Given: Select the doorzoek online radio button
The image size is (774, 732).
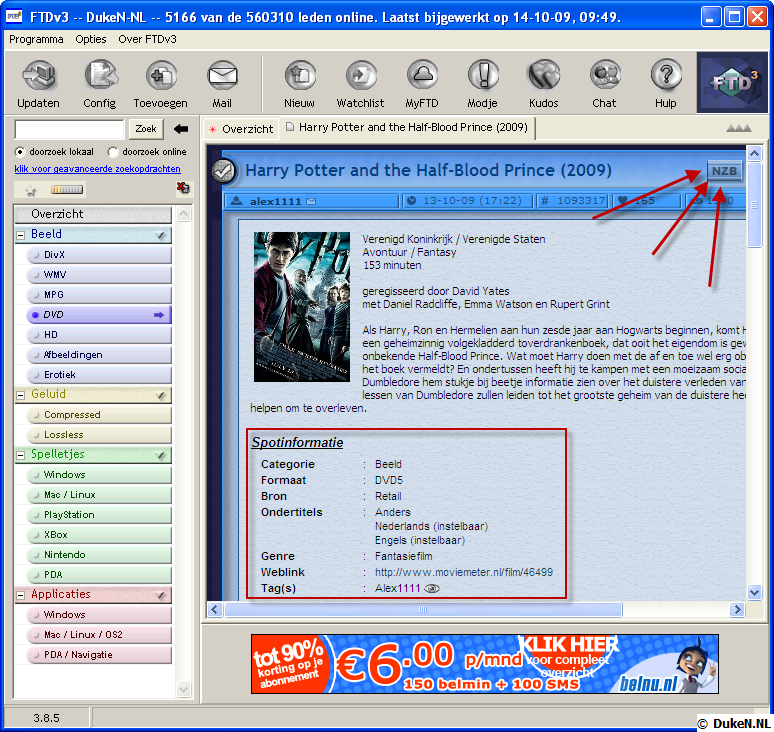Looking at the screenshot, I should click(113, 152).
